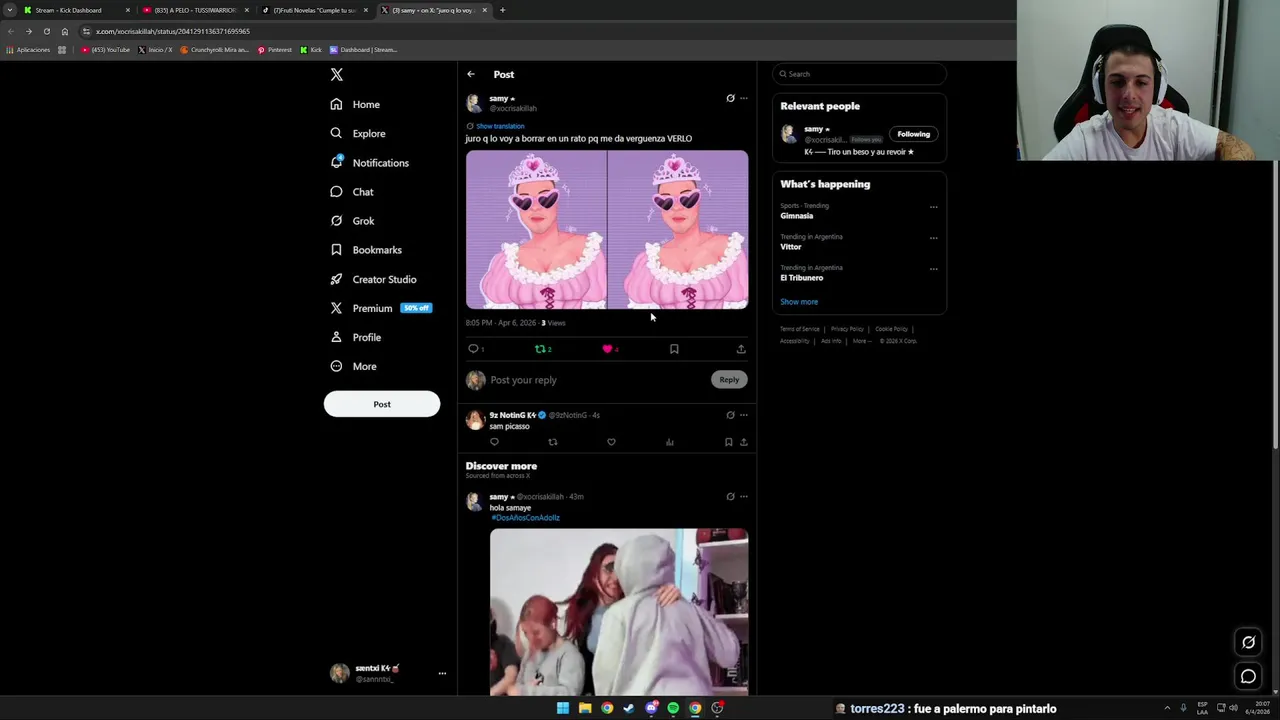Screen dimensions: 1280x720
Task: Click the X Search box
Action: (x=860, y=74)
